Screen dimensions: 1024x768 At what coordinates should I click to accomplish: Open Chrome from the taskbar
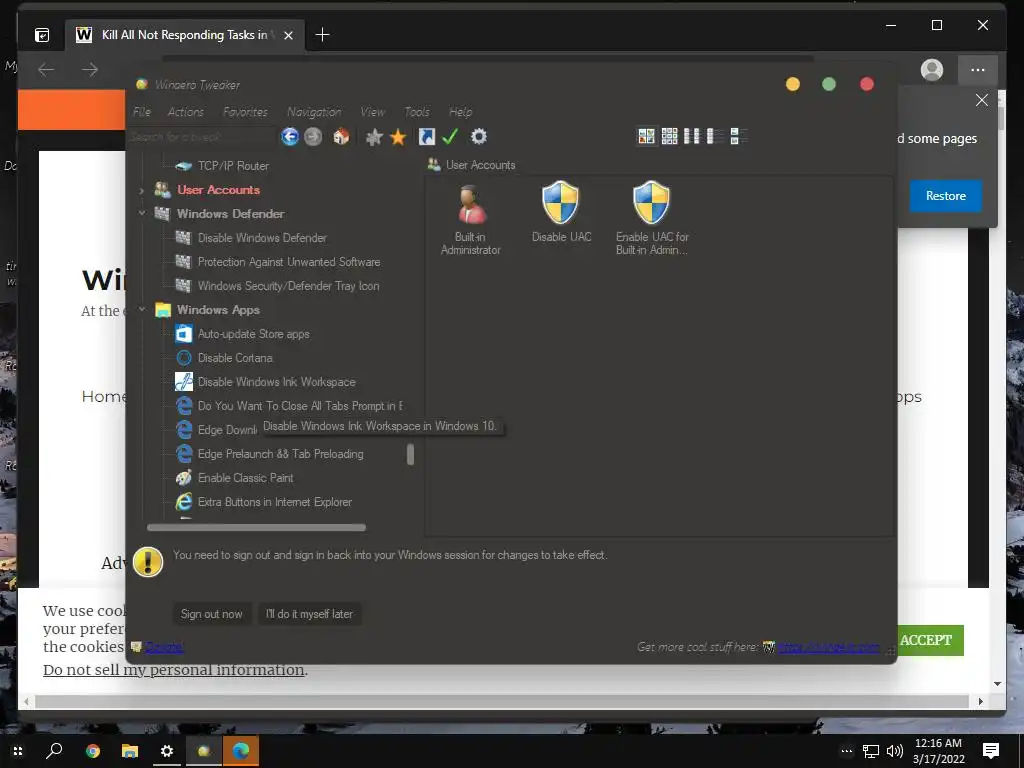pyautogui.click(x=93, y=751)
